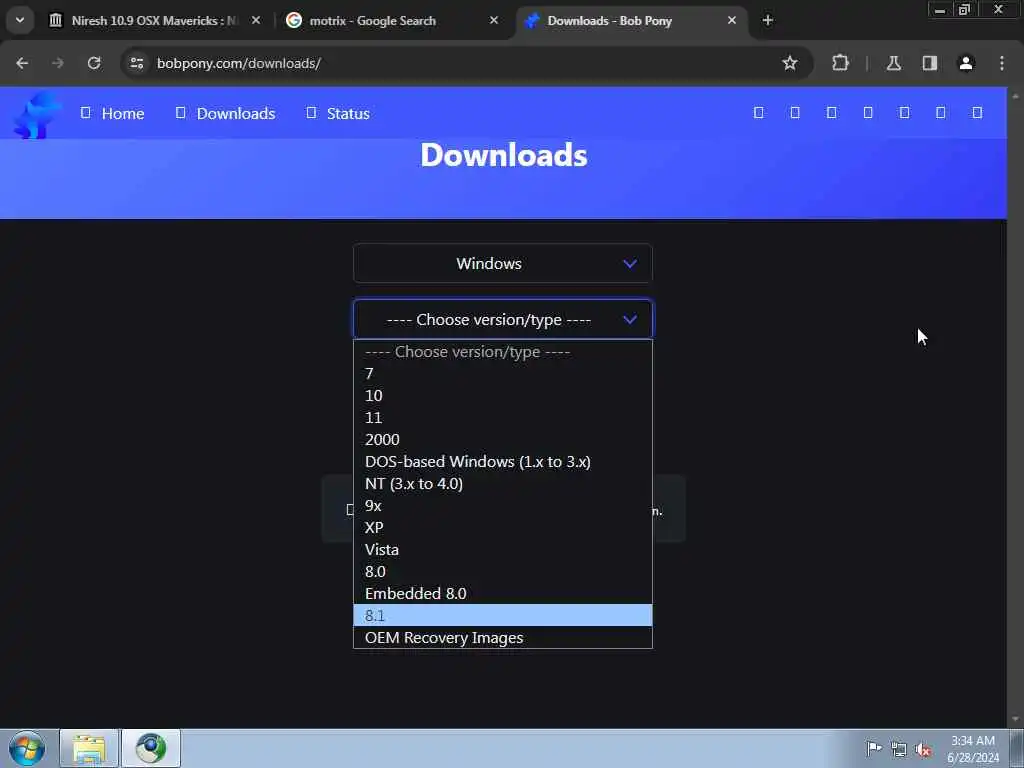The height and width of the screenshot is (768, 1024).
Task: Open the Downloads navigation link
Action: [x=225, y=114]
